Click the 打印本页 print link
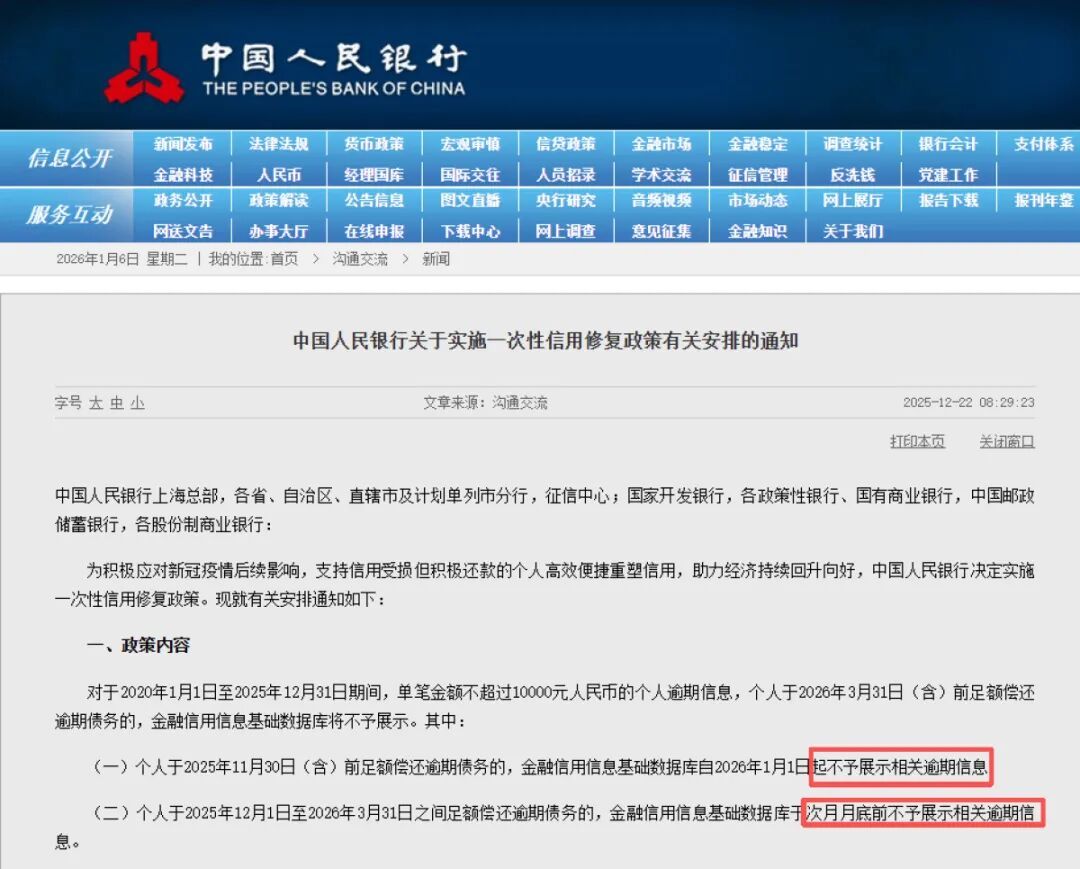The width and height of the screenshot is (1080, 869). (x=917, y=440)
